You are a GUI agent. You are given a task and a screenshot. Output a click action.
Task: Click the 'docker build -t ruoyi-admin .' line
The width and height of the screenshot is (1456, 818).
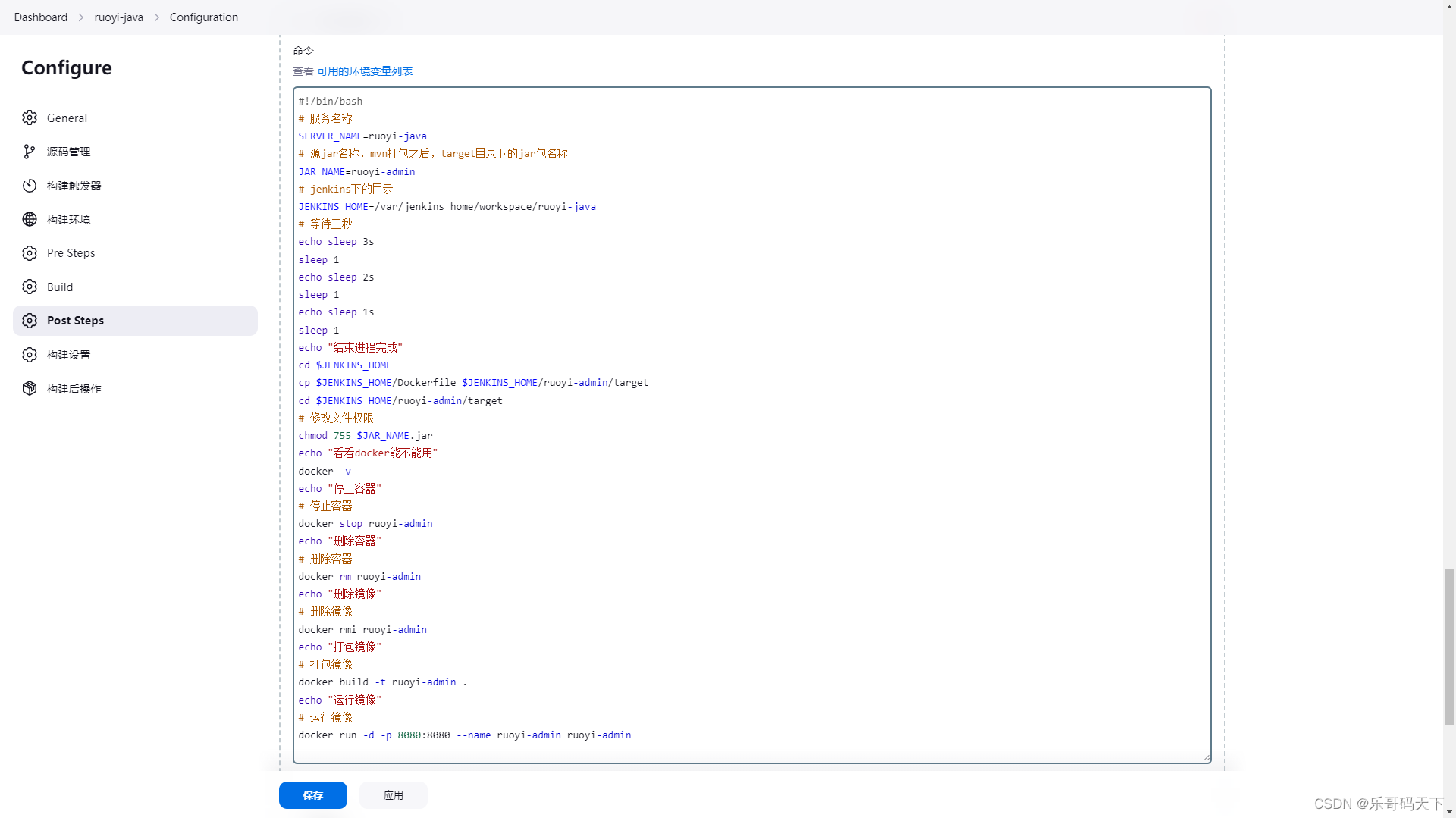pos(383,682)
